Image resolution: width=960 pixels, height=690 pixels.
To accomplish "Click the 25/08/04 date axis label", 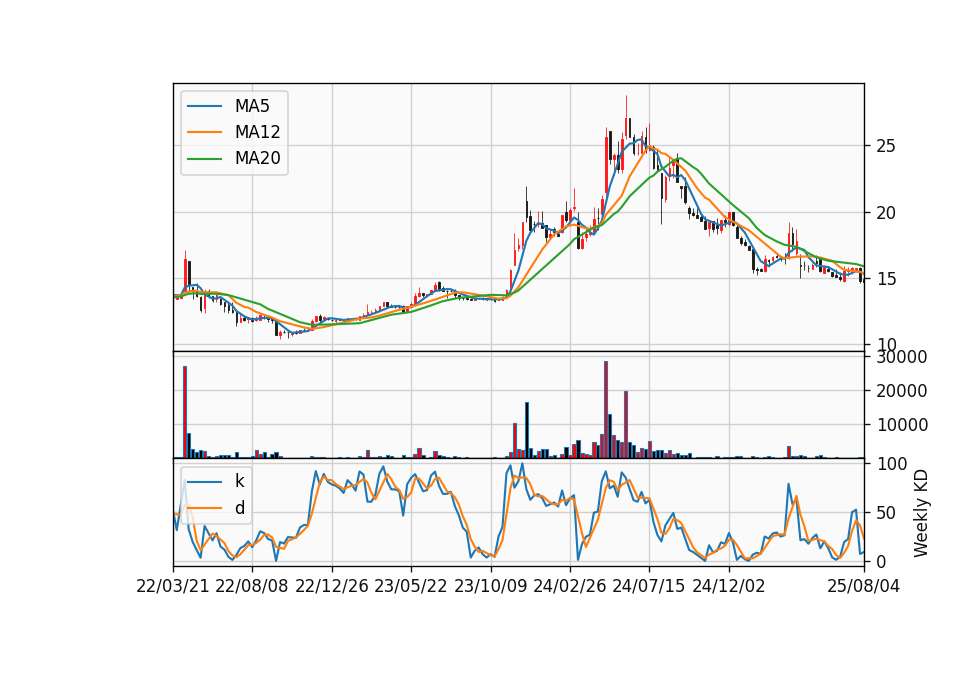I will (864, 586).
